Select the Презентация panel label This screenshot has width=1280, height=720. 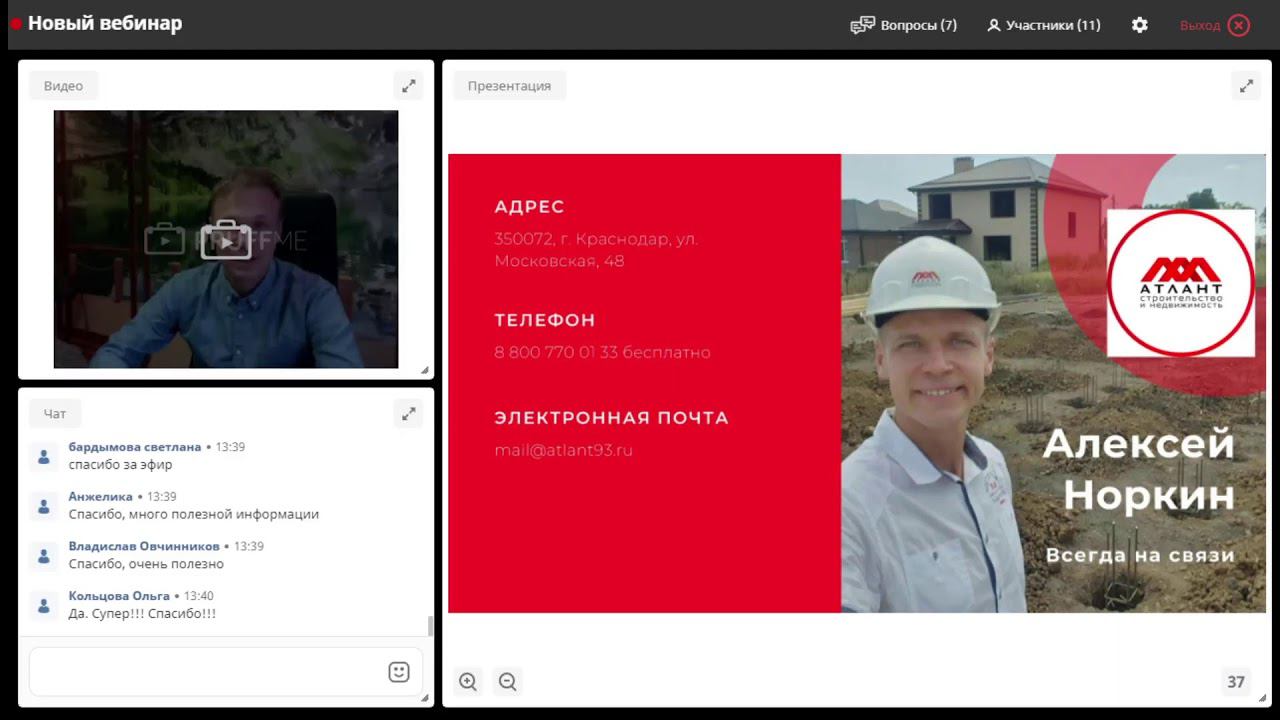pyautogui.click(x=509, y=86)
